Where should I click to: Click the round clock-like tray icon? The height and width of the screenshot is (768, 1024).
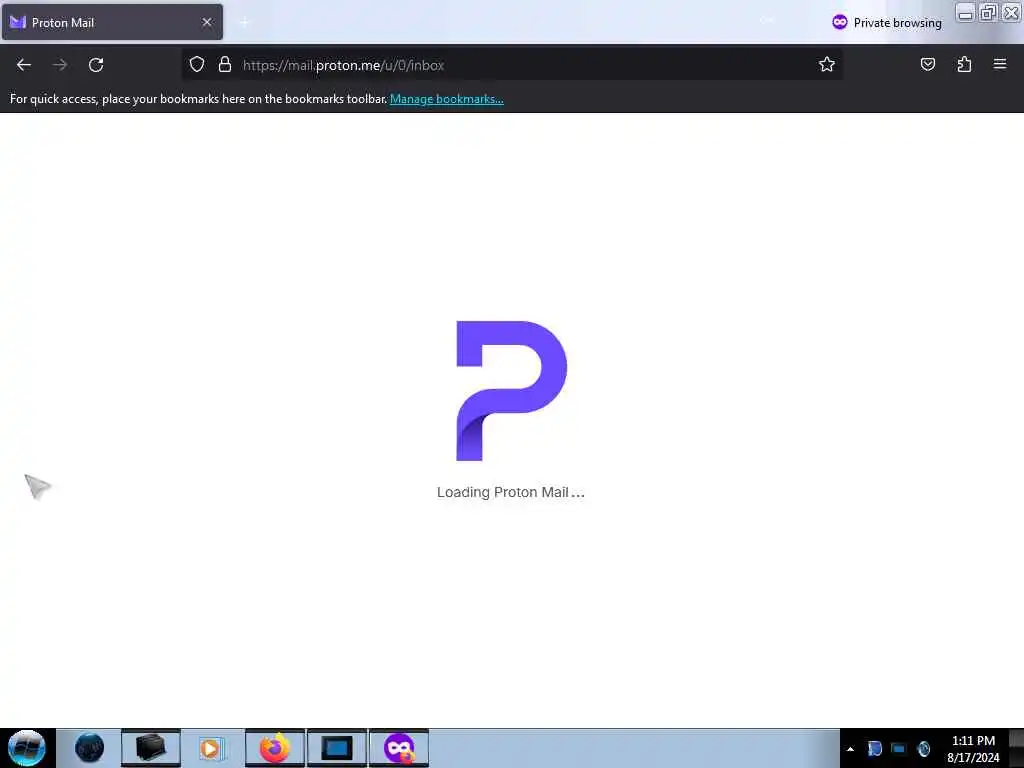tap(923, 749)
